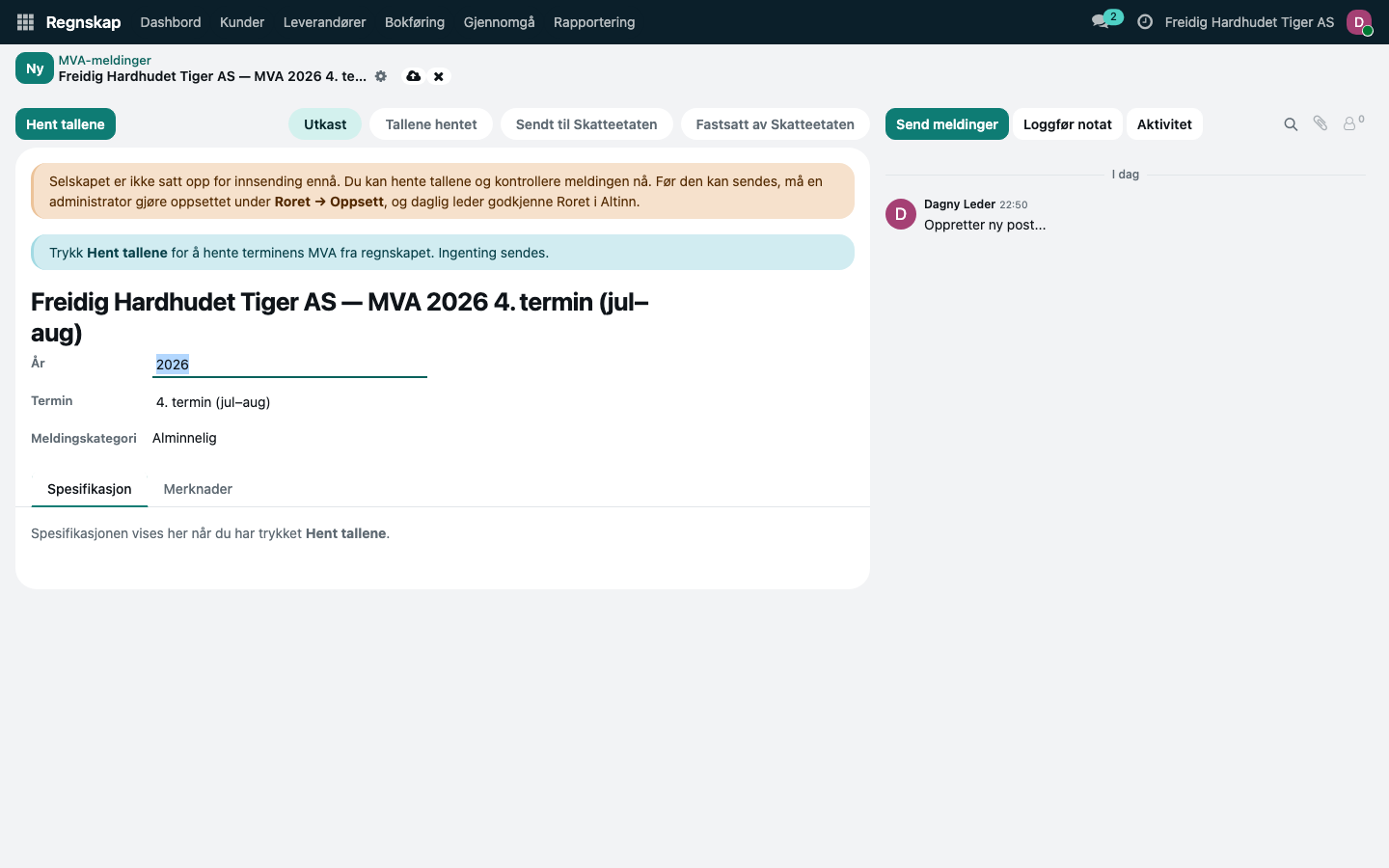Select the Utkast status stage
The image size is (1389, 868).
(x=325, y=124)
